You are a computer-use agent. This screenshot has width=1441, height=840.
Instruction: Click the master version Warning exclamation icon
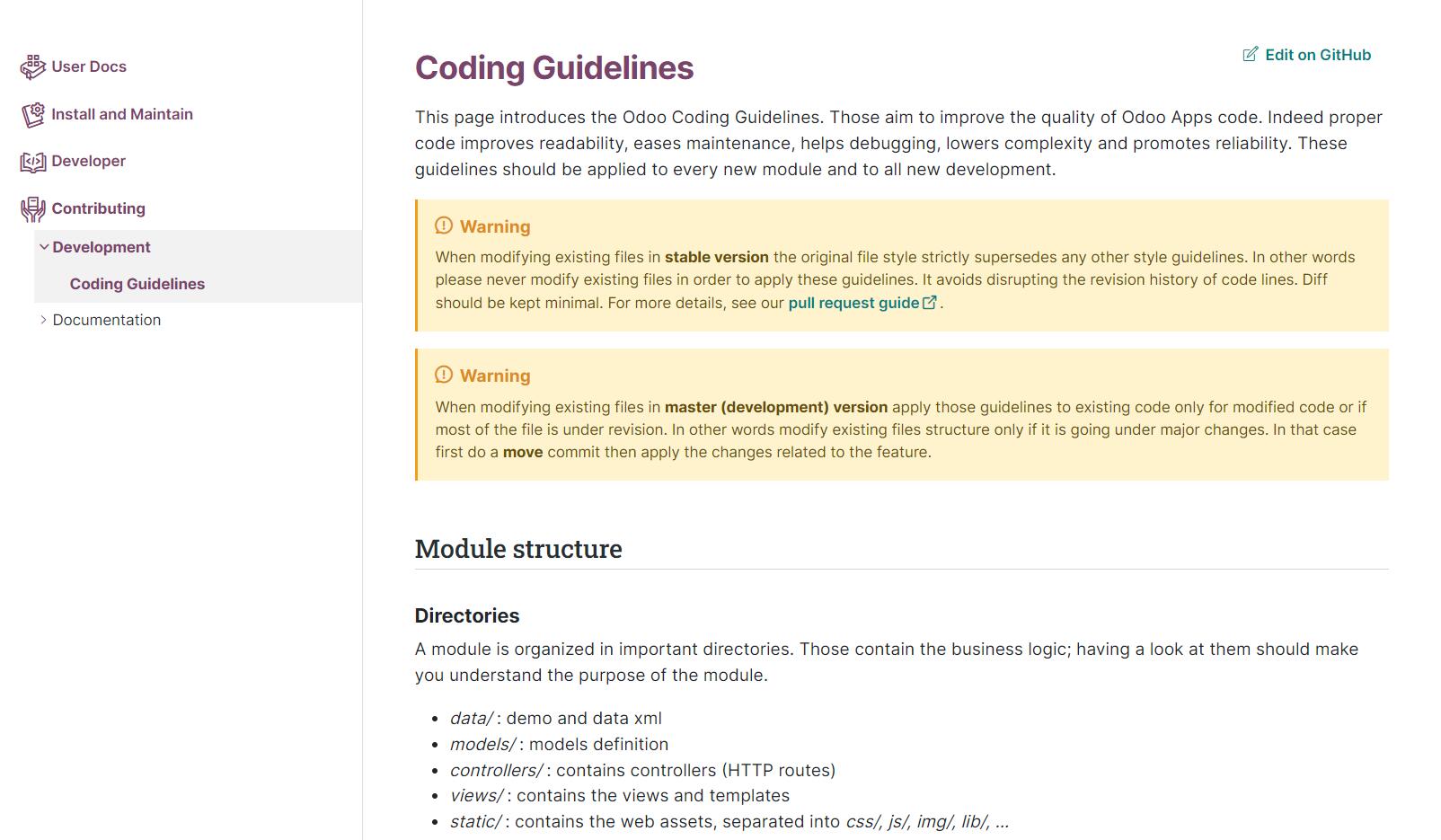click(444, 376)
